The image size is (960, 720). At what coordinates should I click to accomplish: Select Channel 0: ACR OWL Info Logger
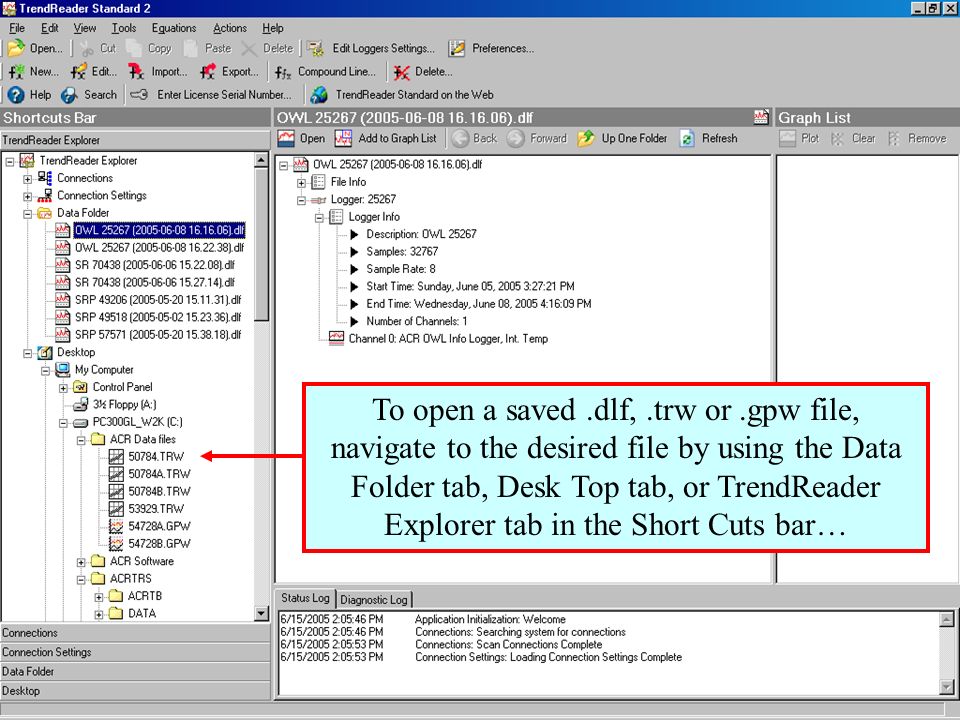[x=448, y=339]
